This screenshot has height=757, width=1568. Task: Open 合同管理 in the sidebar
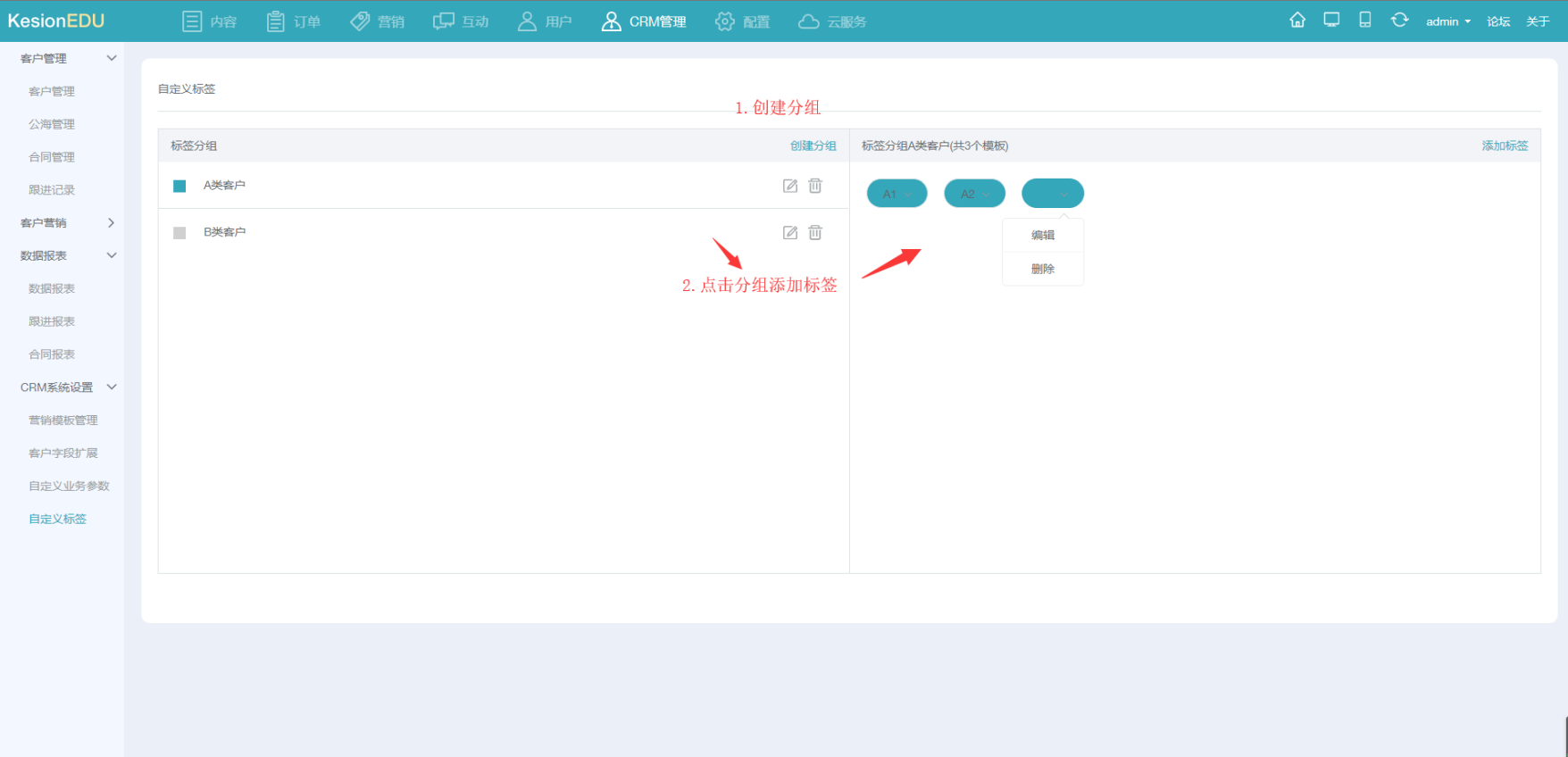click(x=52, y=157)
